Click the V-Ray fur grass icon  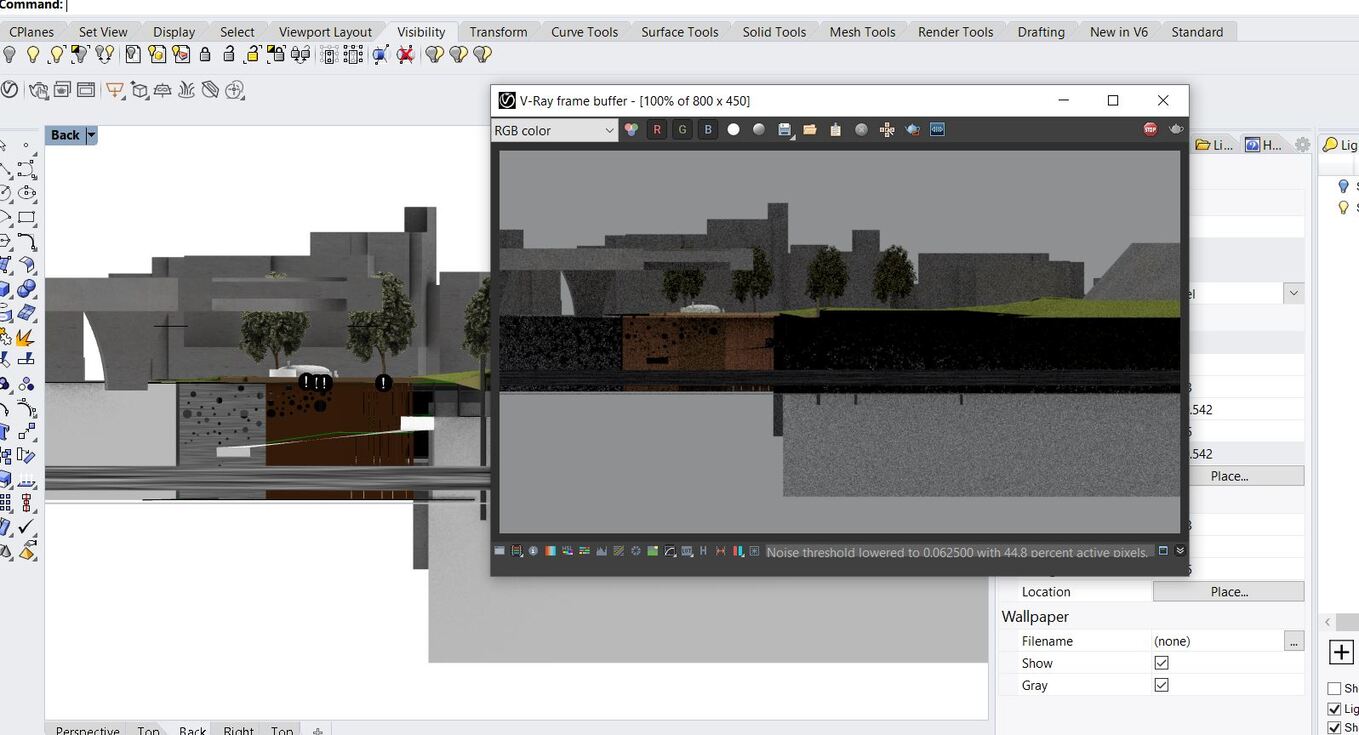click(186, 90)
